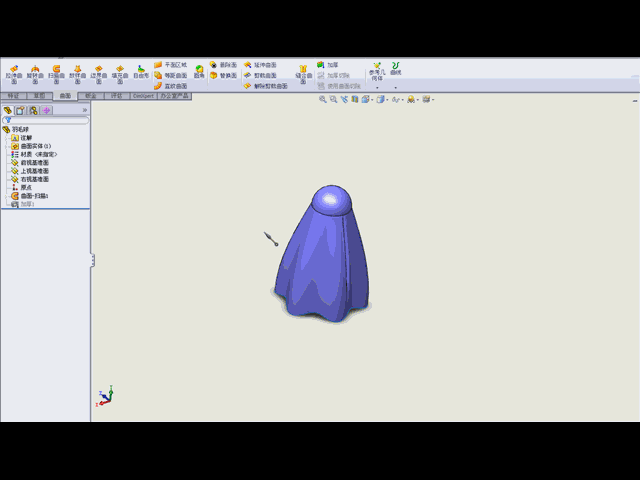Choose Delete Face (删除面) command
The width and height of the screenshot is (640, 480).
(223, 65)
